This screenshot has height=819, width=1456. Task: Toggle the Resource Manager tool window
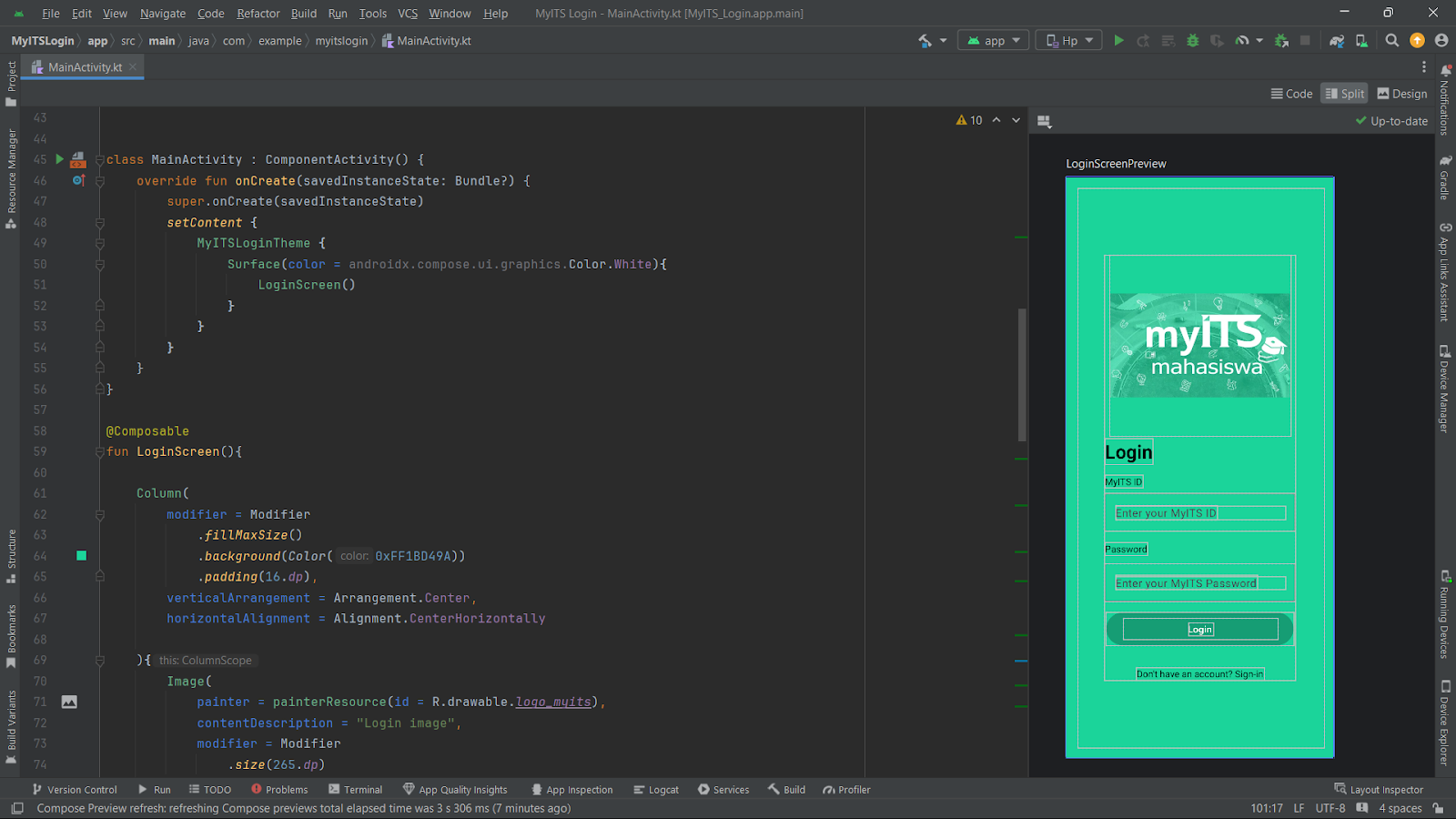point(11,178)
